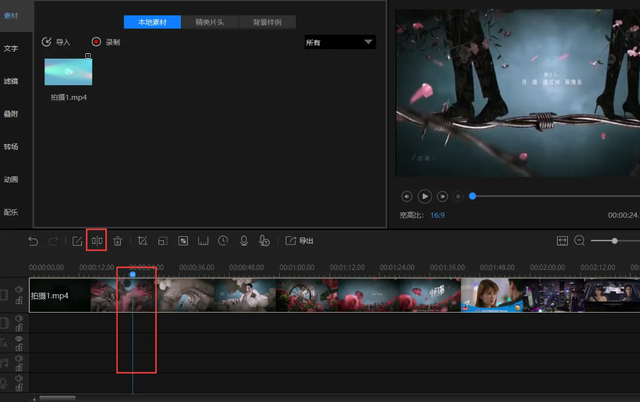Delete the selected clip

(x=118, y=241)
